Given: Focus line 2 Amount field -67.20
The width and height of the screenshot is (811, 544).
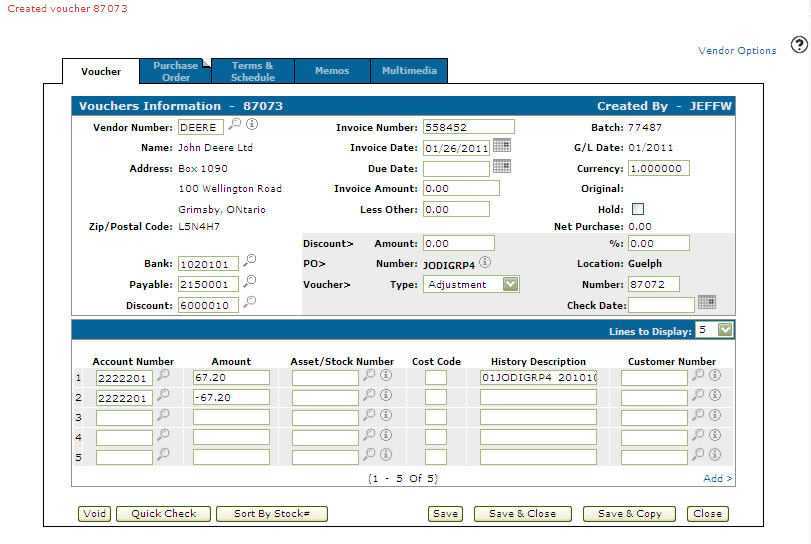Looking at the screenshot, I should click(x=231, y=398).
